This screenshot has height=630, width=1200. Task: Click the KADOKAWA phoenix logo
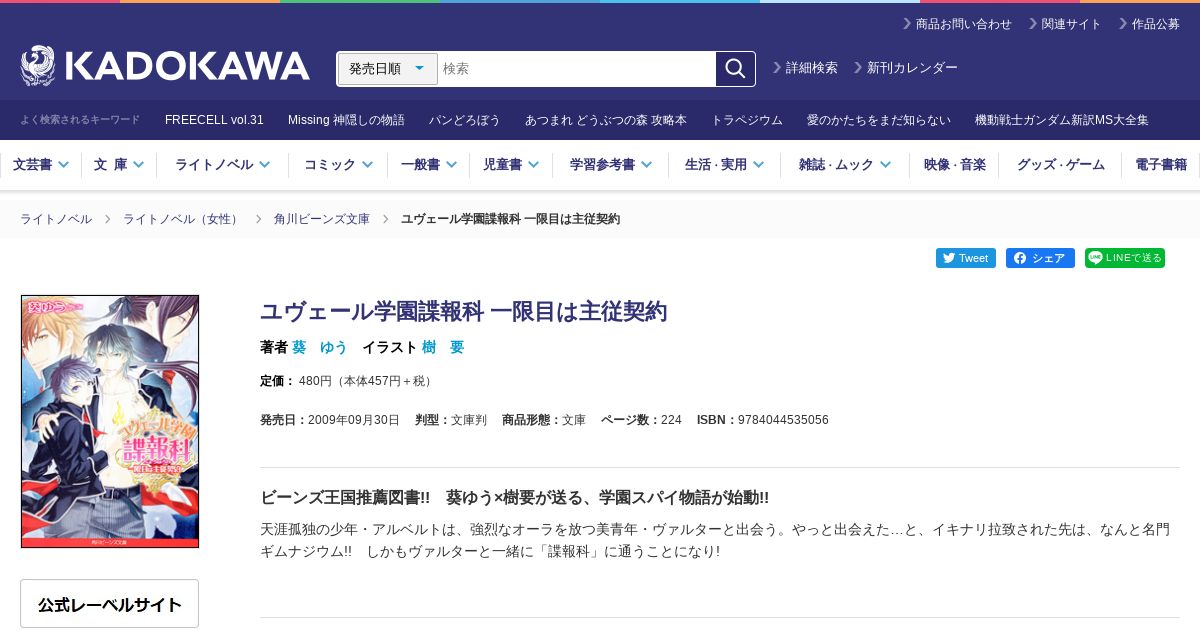click(165, 67)
